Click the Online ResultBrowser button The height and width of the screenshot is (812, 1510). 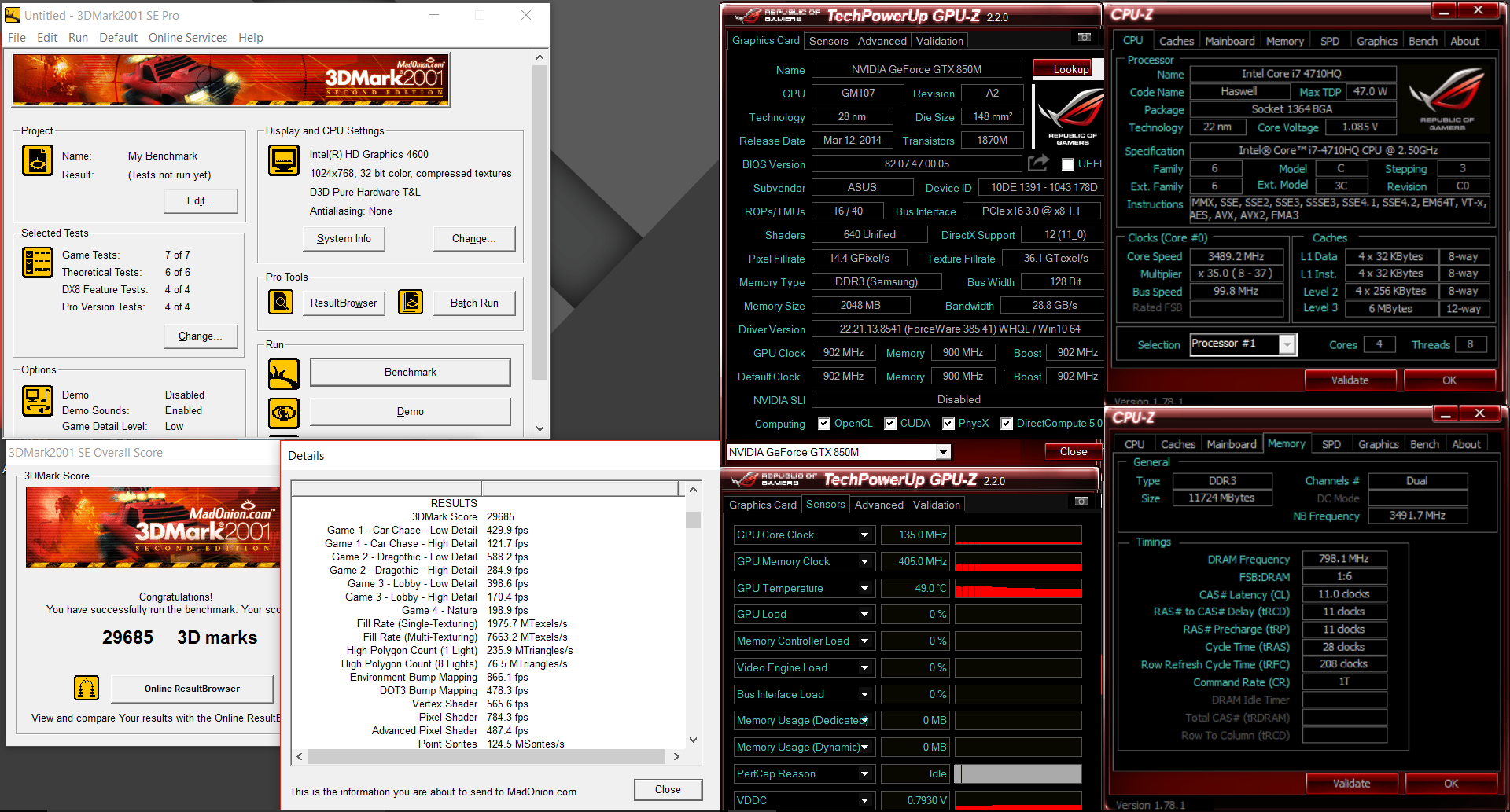click(x=192, y=689)
